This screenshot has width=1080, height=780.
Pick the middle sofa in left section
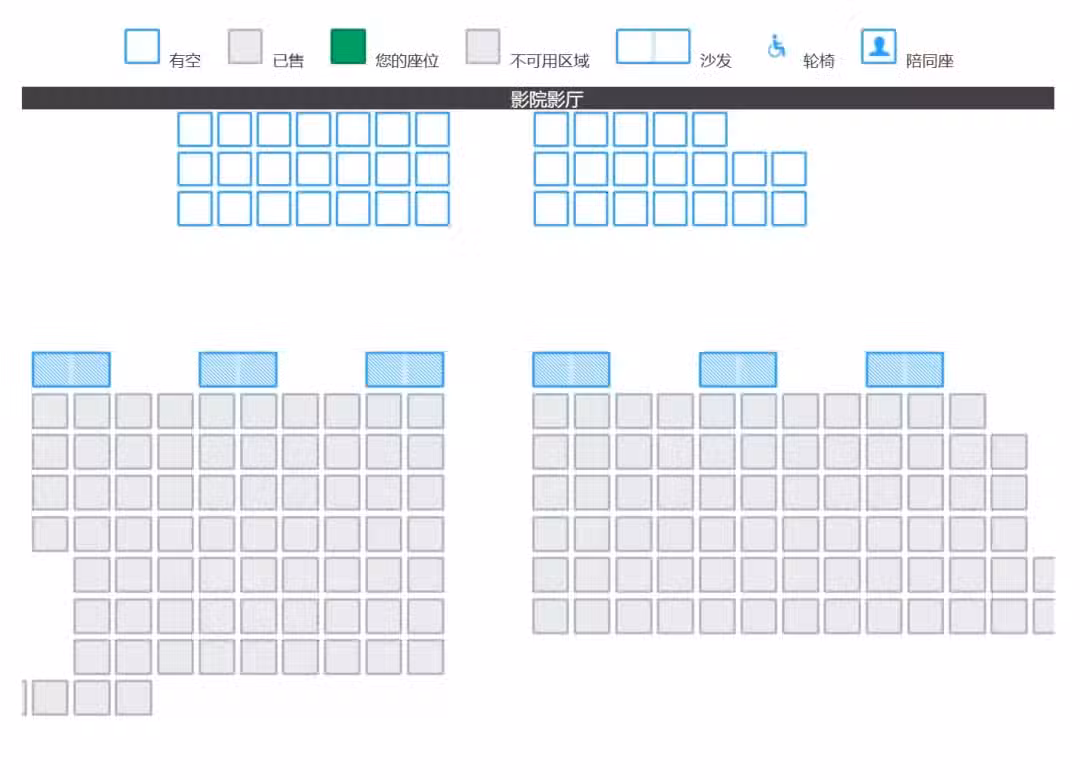point(238,370)
